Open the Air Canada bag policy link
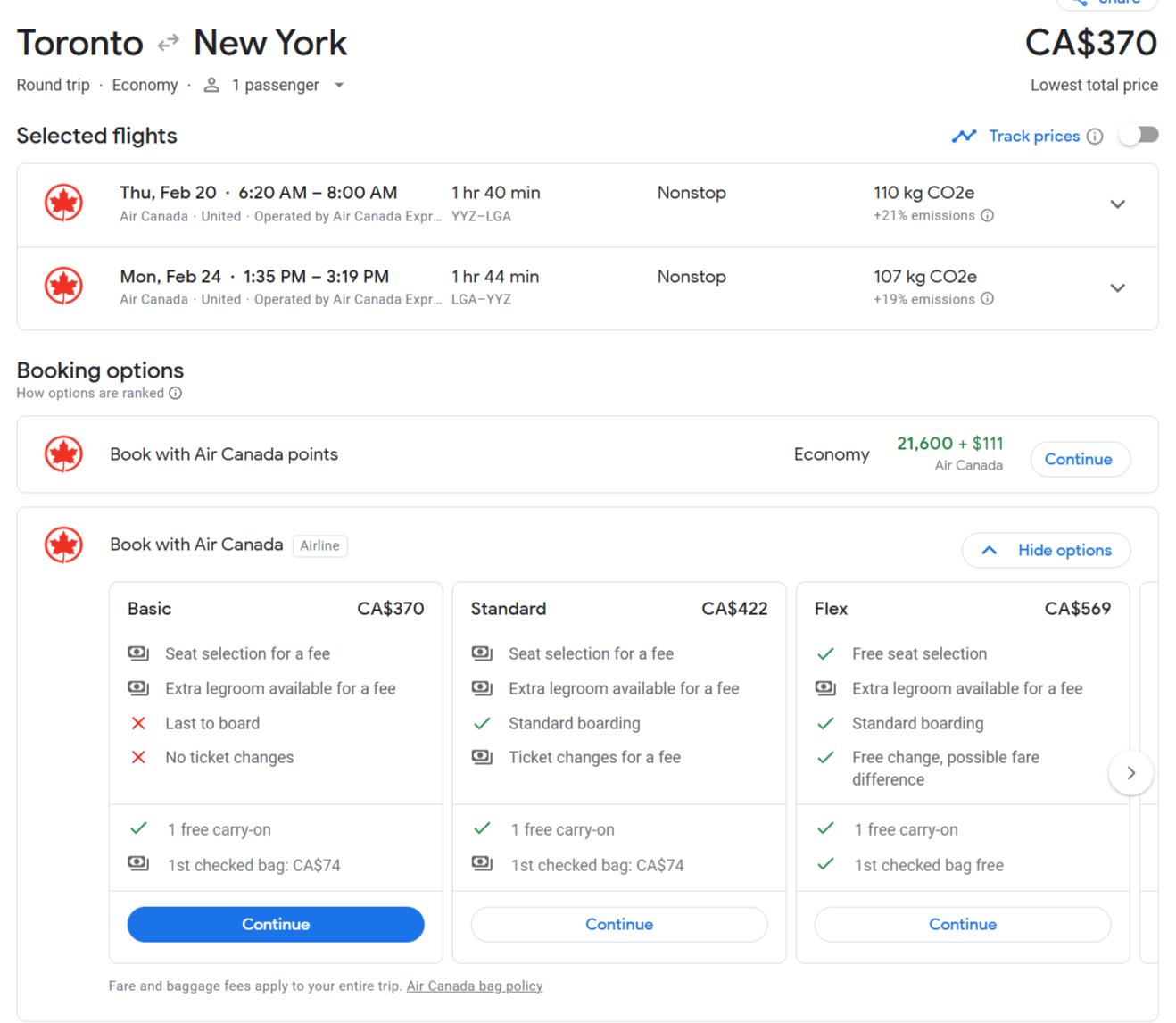This screenshot has width=1176, height=1023. [x=475, y=986]
